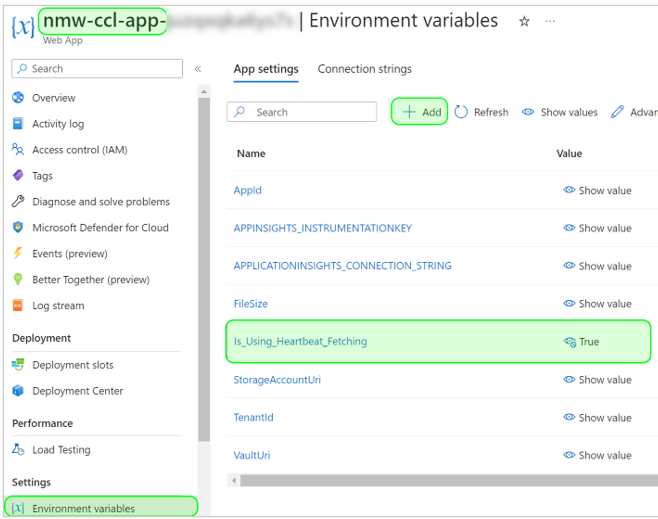
Task: Open Access control (IAM)
Action: pos(80,150)
